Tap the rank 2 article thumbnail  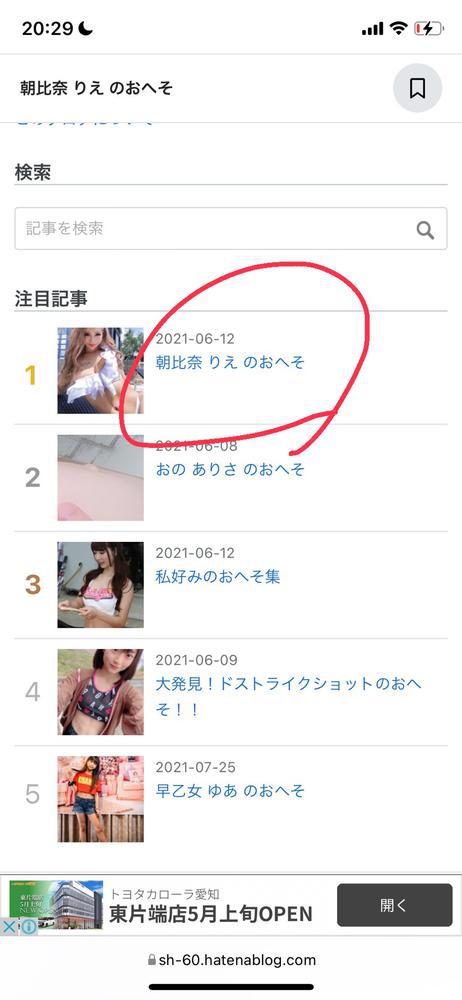[x=101, y=478]
